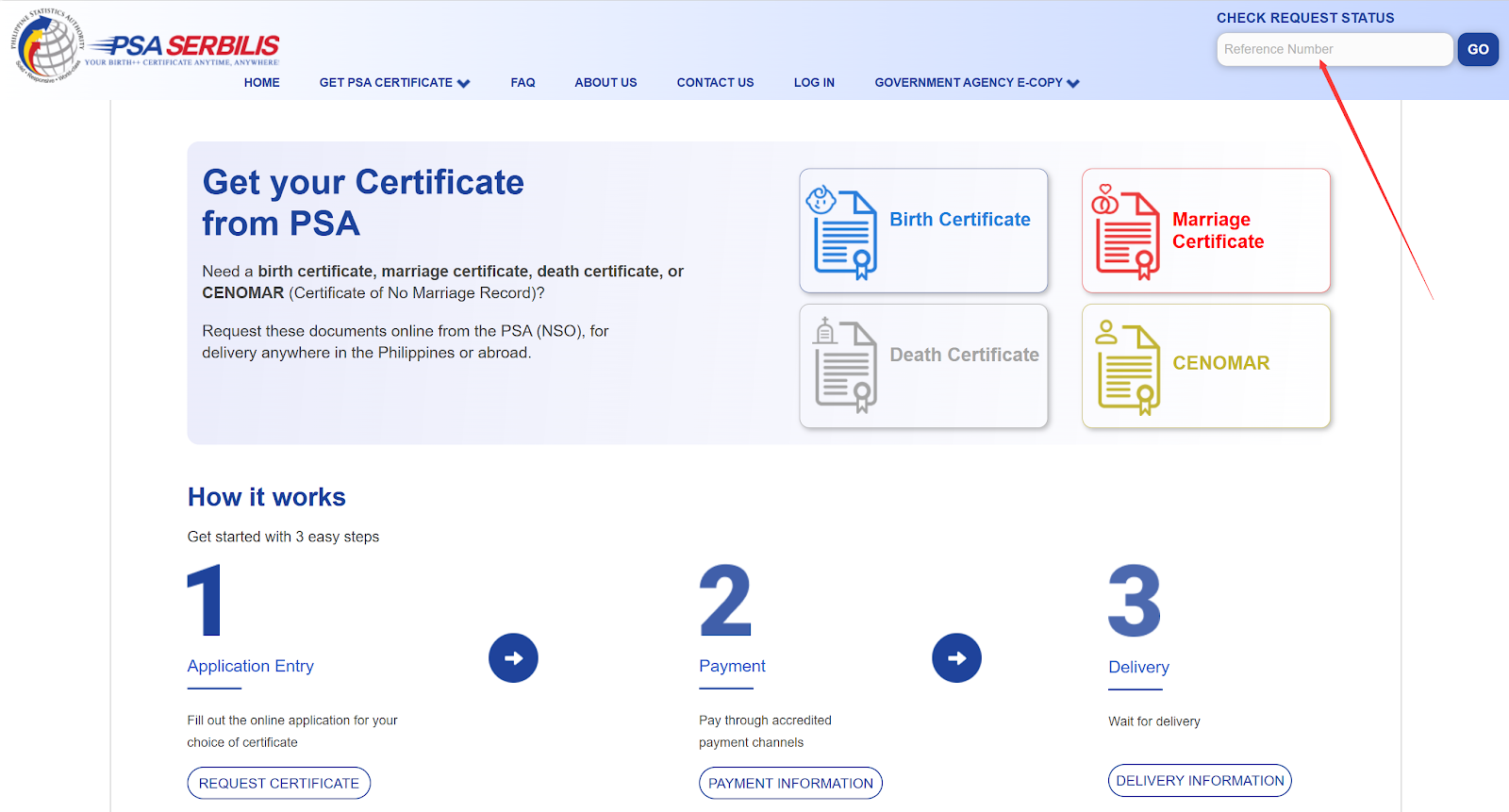Click the large step number 1

pyautogui.click(x=205, y=600)
